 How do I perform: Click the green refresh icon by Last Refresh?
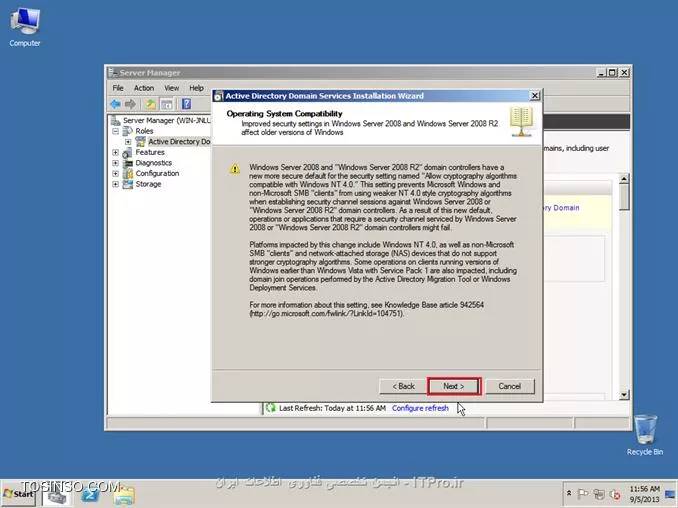(271, 408)
